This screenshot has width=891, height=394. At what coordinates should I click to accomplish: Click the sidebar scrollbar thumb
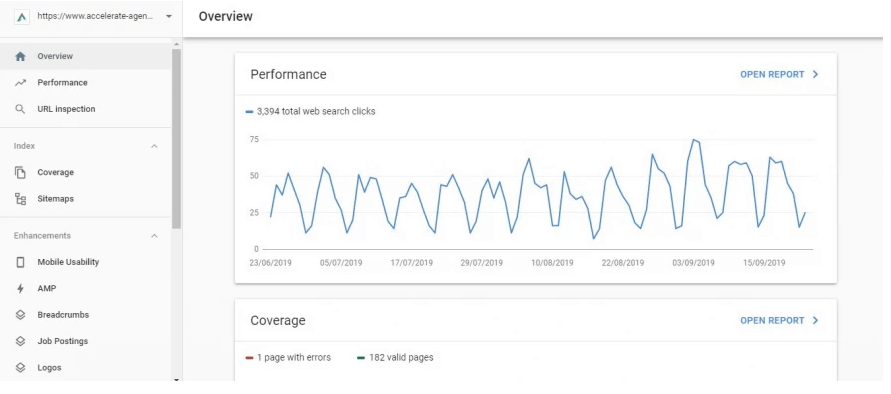[177, 138]
